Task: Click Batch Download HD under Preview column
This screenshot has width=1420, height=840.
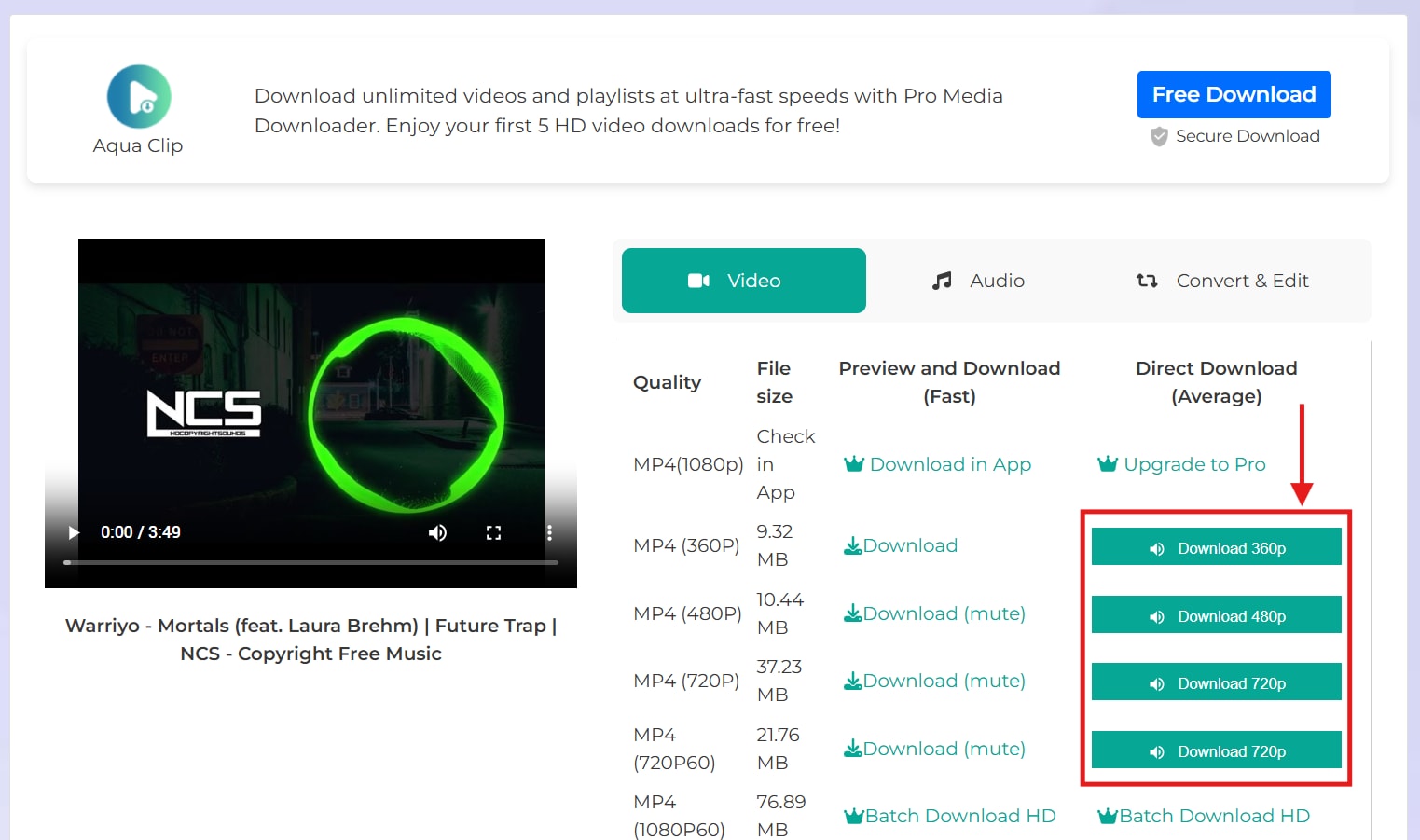Action: [950, 816]
